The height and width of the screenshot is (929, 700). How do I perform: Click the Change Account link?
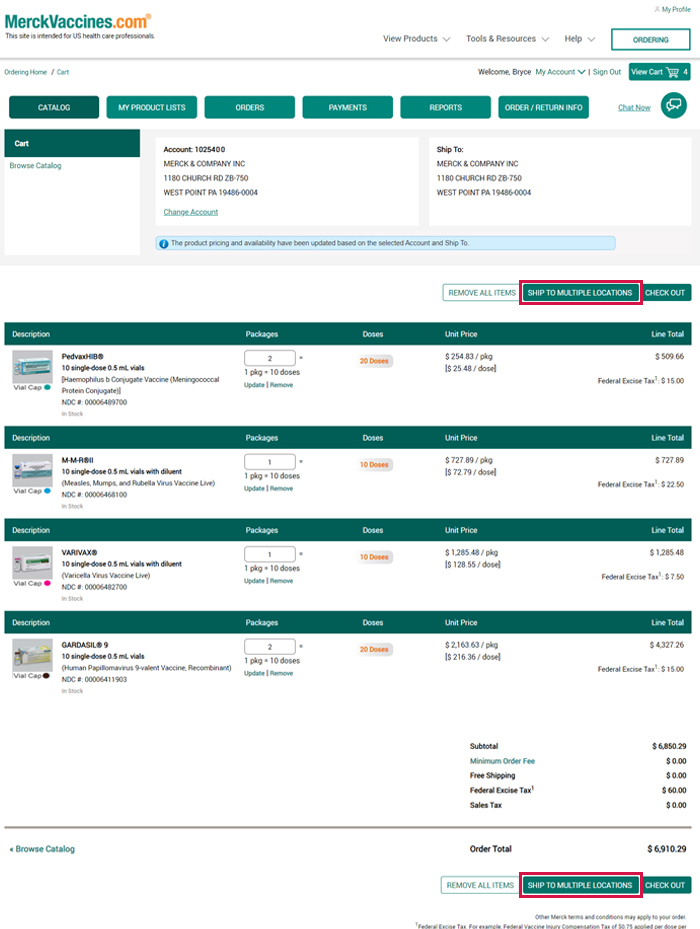click(x=190, y=212)
